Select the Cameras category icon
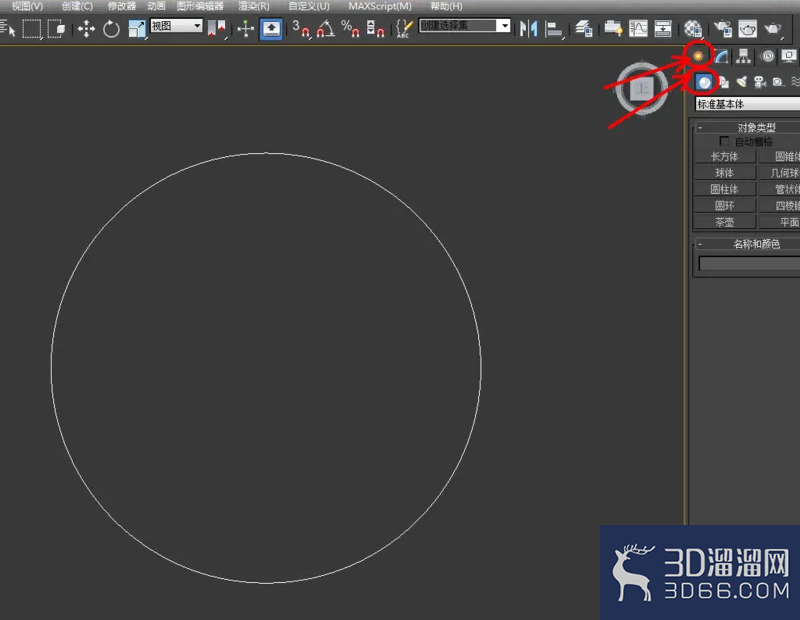 point(760,82)
